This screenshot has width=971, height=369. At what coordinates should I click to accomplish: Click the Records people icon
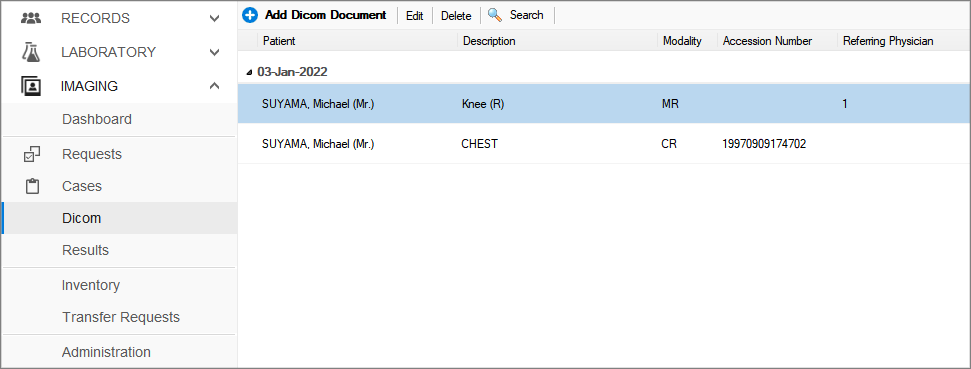31,18
